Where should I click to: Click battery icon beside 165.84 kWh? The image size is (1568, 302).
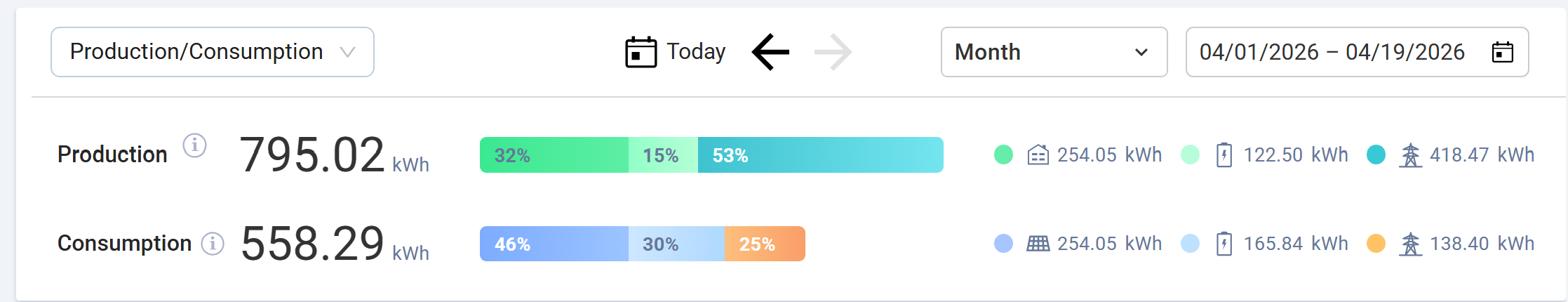[x=1224, y=244]
